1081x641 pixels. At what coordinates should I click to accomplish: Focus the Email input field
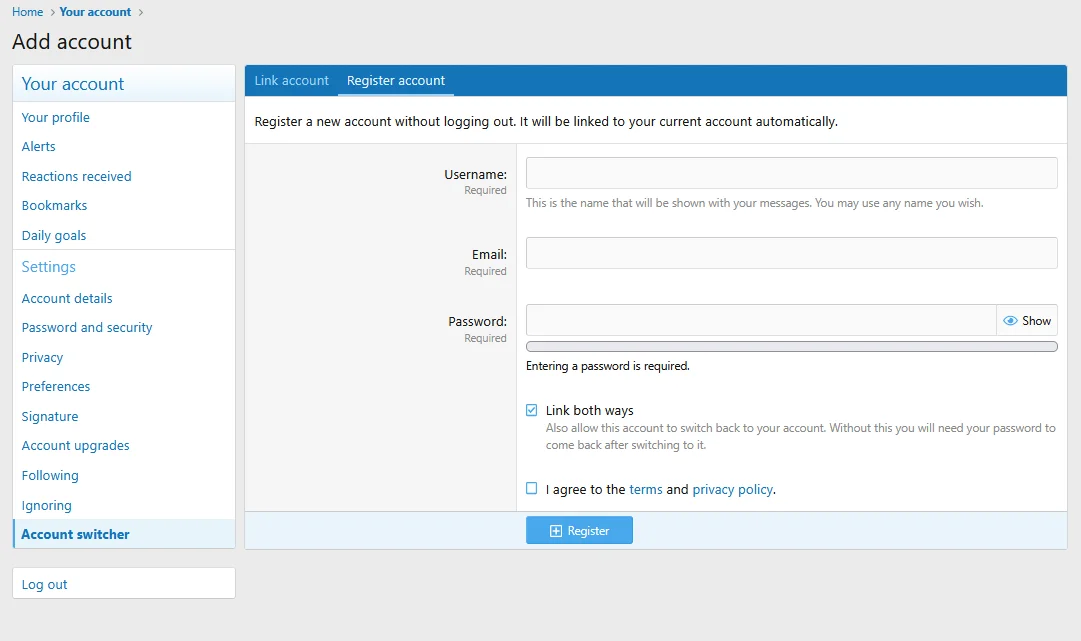tap(791, 253)
